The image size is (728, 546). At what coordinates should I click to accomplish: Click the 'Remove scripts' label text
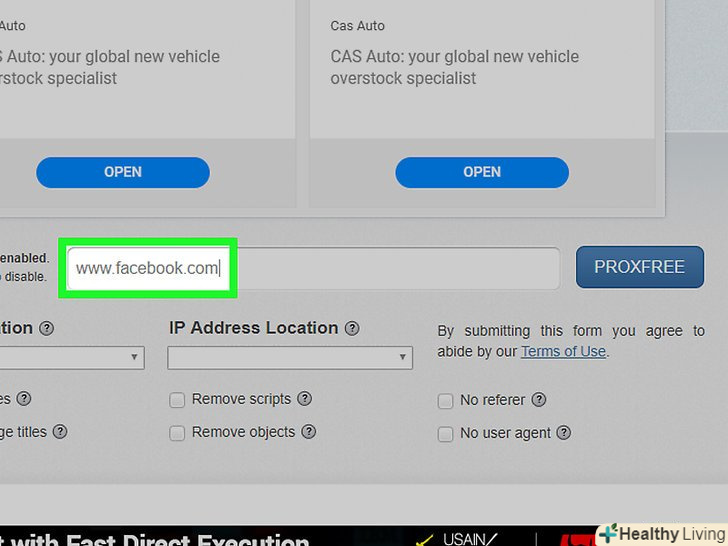coord(241,399)
